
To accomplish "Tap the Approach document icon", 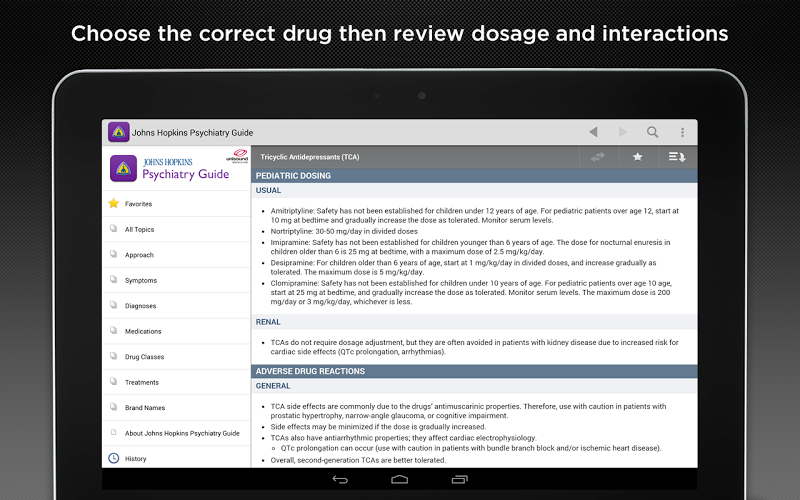I will click(x=114, y=254).
